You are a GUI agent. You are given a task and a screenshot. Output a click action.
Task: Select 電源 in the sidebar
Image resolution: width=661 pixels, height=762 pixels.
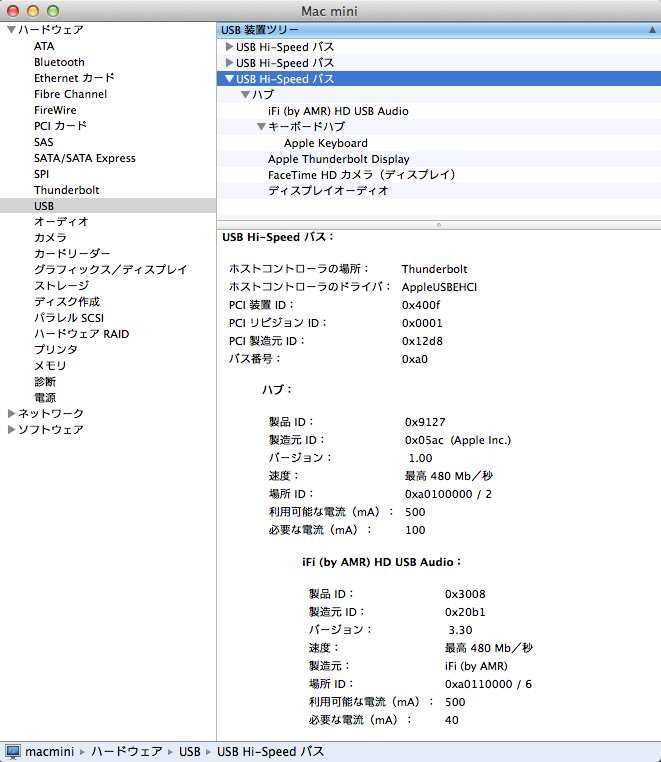click(45, 398)
